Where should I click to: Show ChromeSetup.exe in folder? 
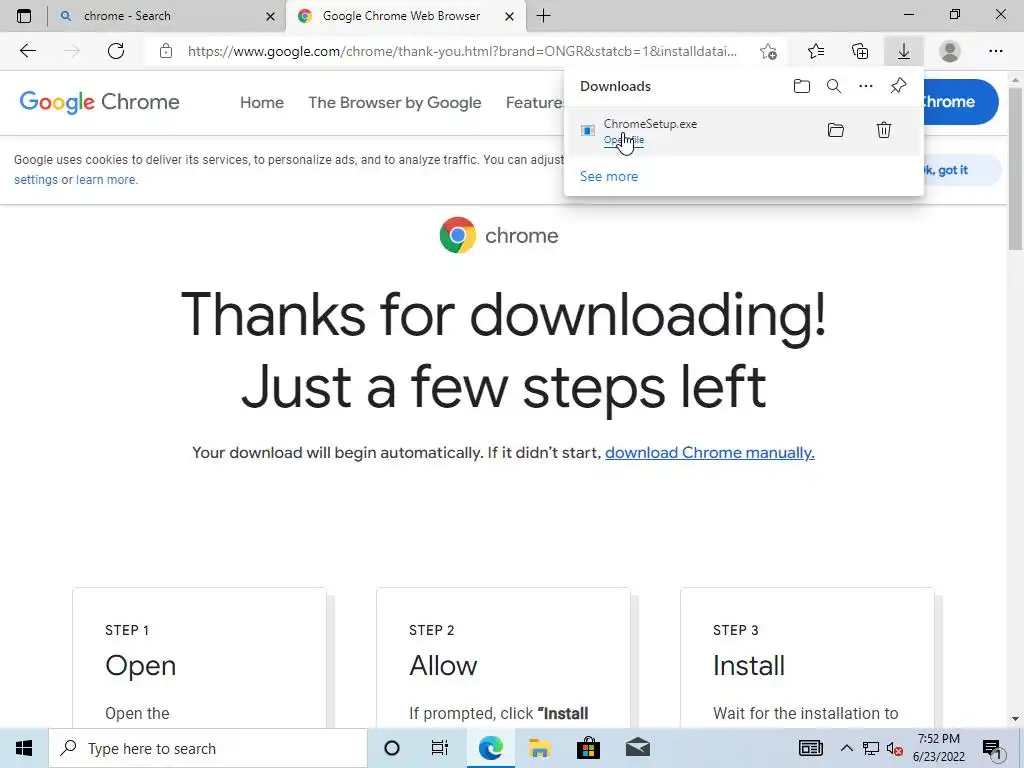tap(836, 130)
